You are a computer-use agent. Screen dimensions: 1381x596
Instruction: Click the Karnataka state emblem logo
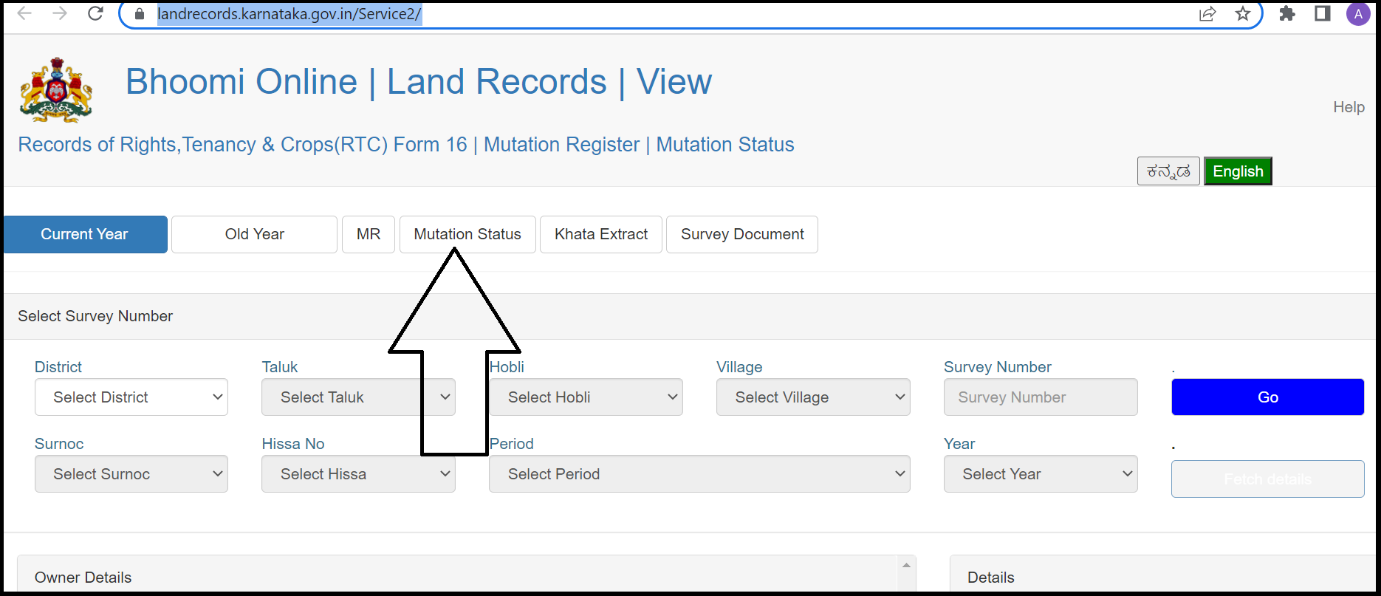(x=56, y=90)
